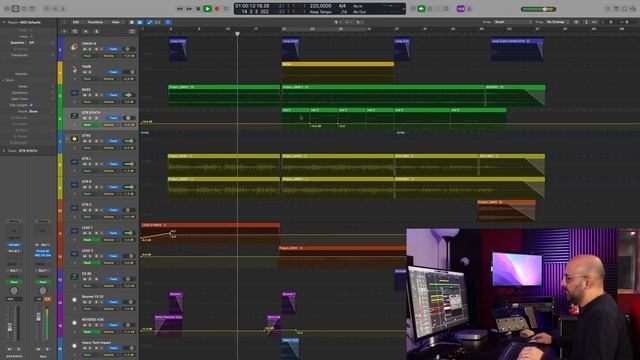Screen dimensions: 640x360
Task: Click the Forward transport button
Action: pyautogui.click(x=189, y=9)
